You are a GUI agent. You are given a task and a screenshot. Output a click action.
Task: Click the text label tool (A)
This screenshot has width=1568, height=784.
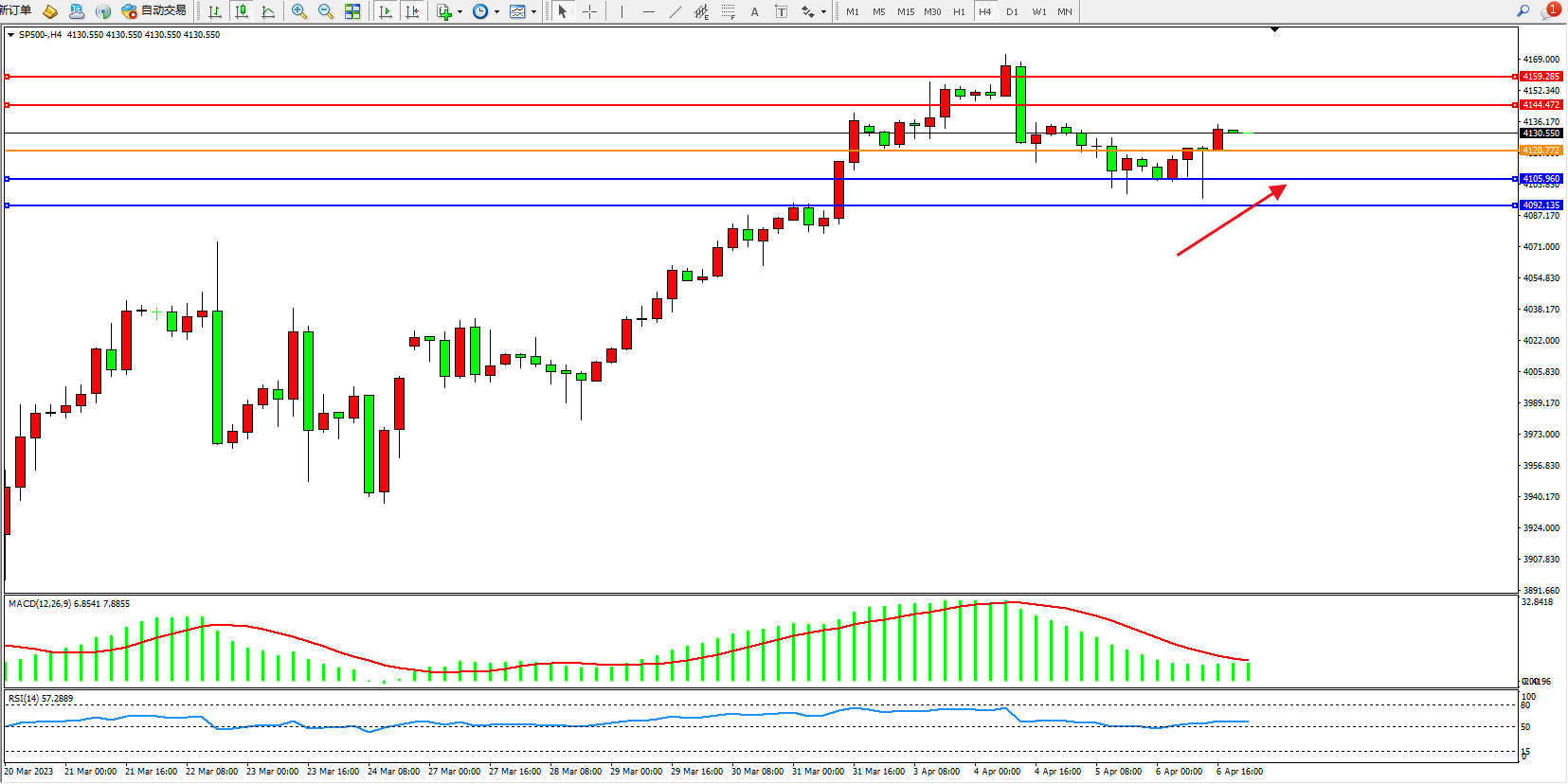[x=754, y=11]
